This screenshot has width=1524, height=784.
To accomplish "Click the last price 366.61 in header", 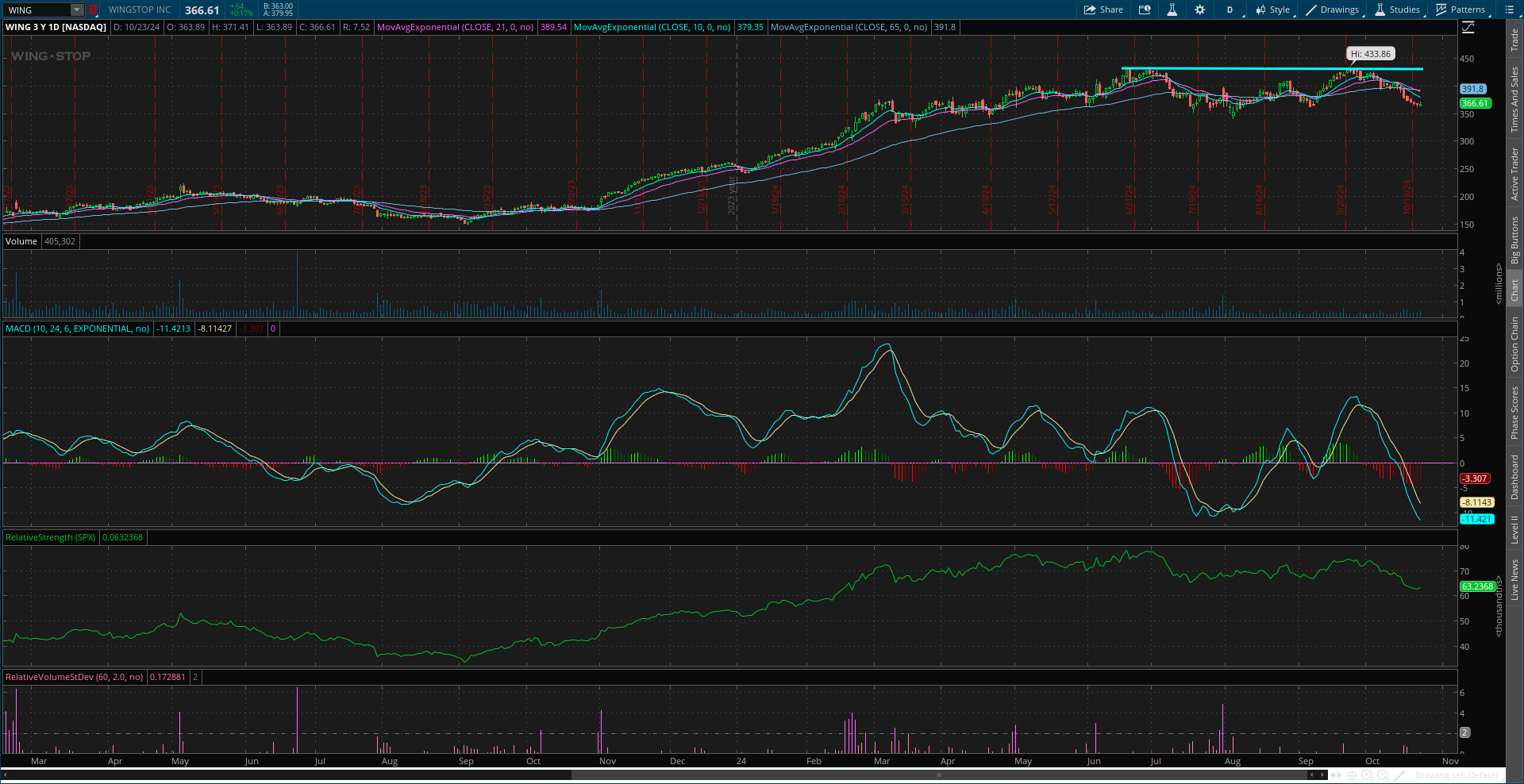I will tap(202, 10).
